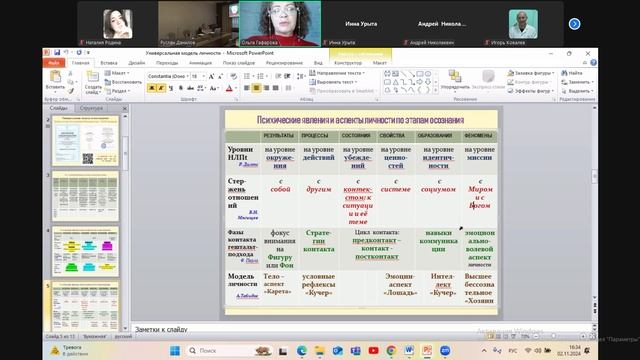Increase font size with the large A
640x360 pixels.
211,76
